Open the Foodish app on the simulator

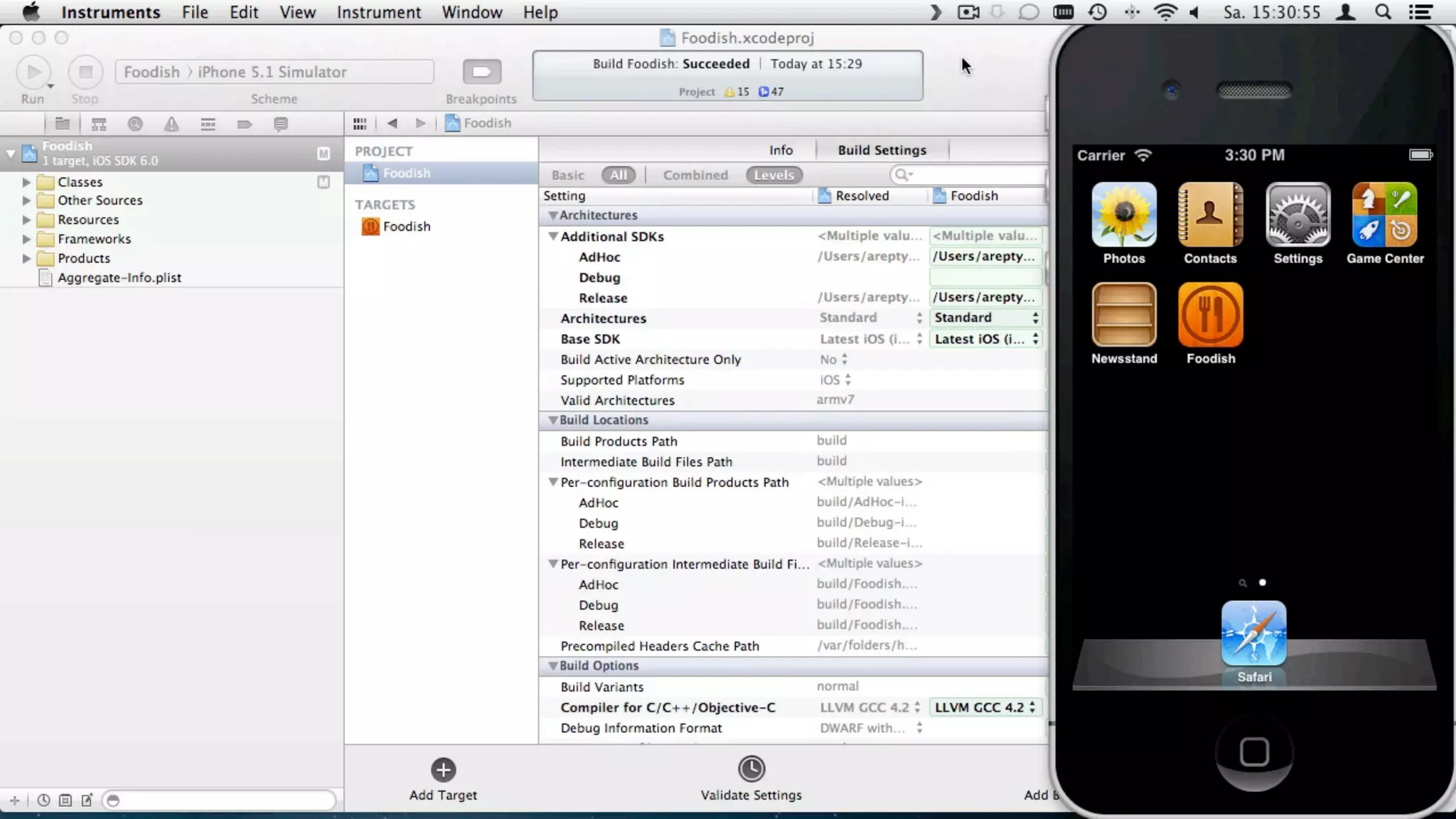(x=1210, y=316)
